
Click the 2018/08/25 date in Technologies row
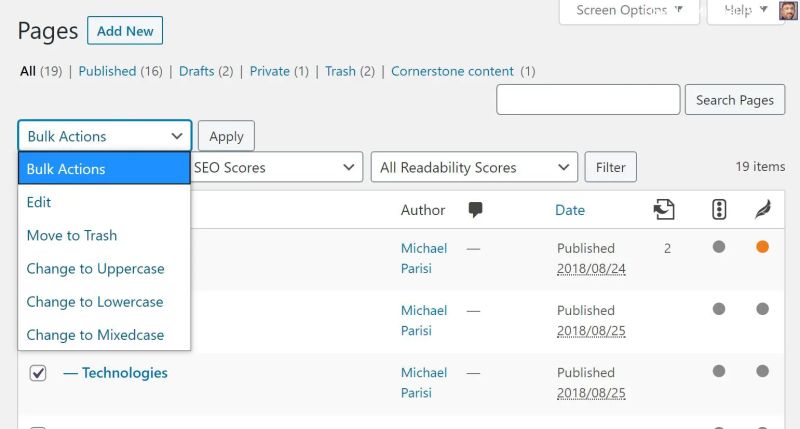tap(591, 393)
